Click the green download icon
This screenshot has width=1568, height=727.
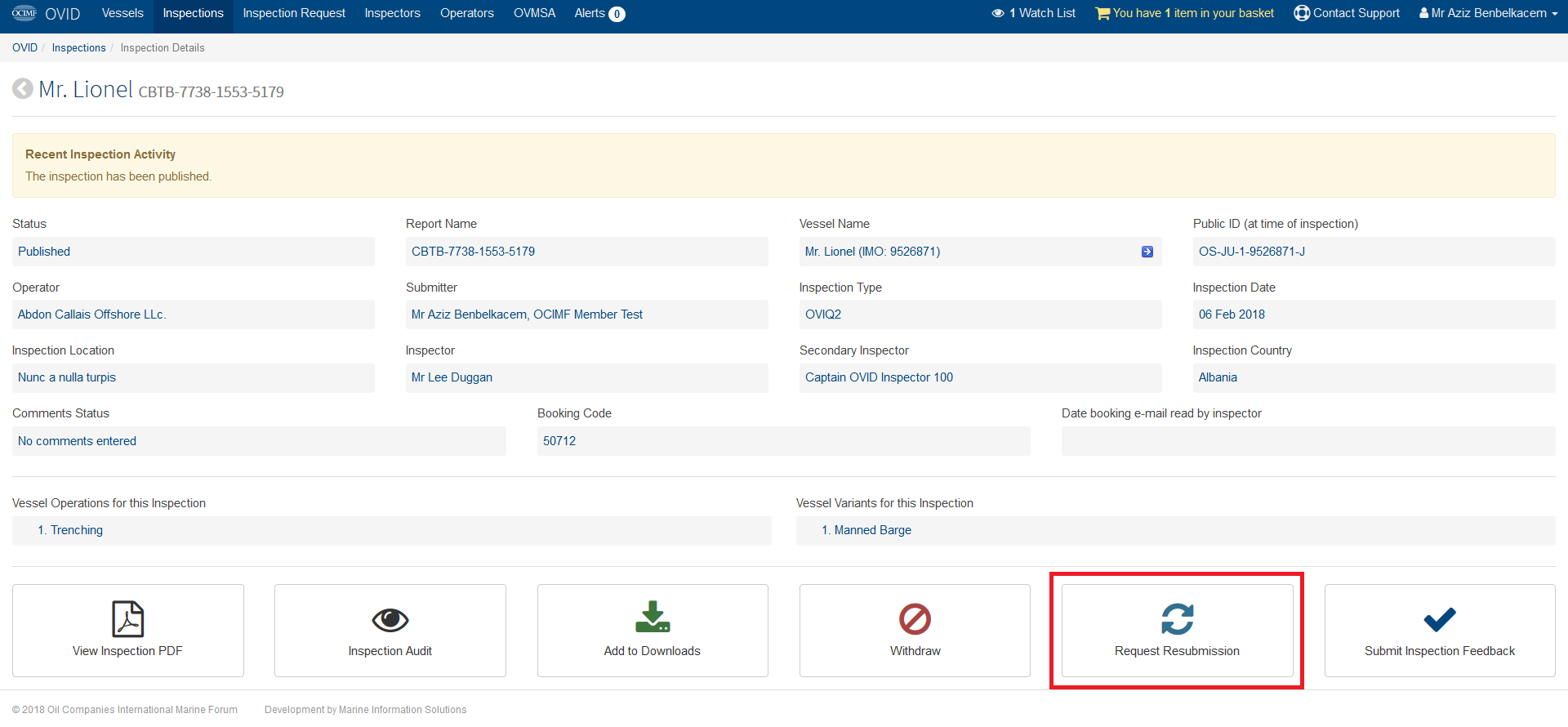[653, 618]
